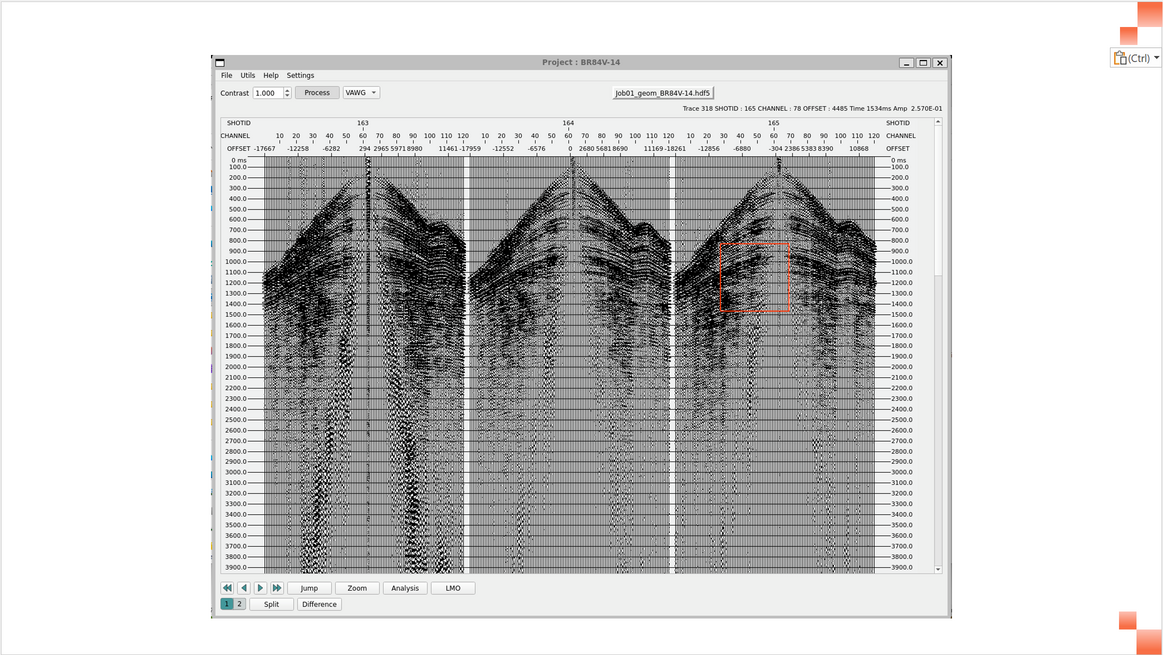Click the clipboard paste options icon
The image size is (1163, 655).
tap(1120, 58)
